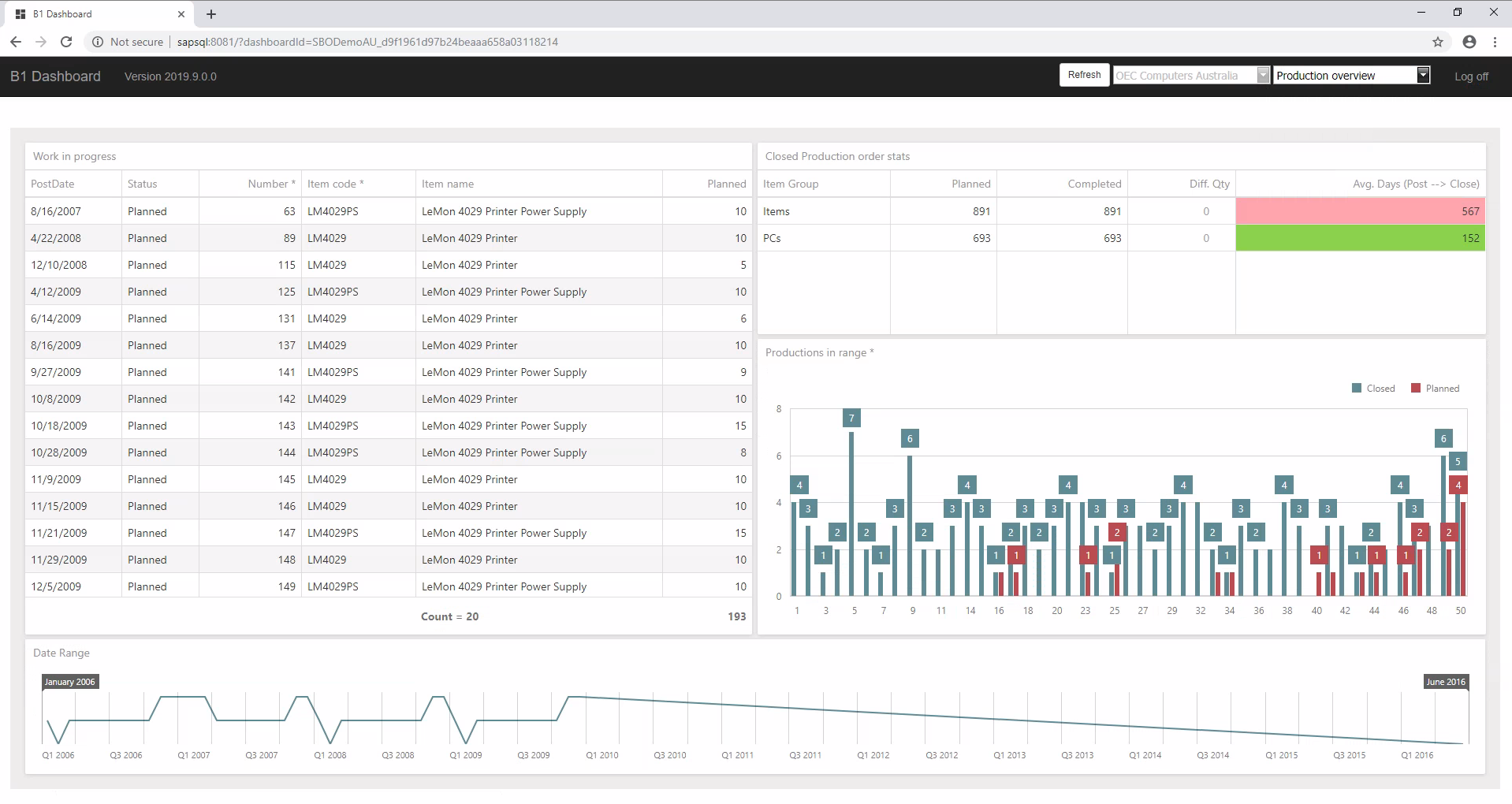Click the dropdown arrow next to Production overview
Screen dimensions: 1512x804
point(1422,75)
